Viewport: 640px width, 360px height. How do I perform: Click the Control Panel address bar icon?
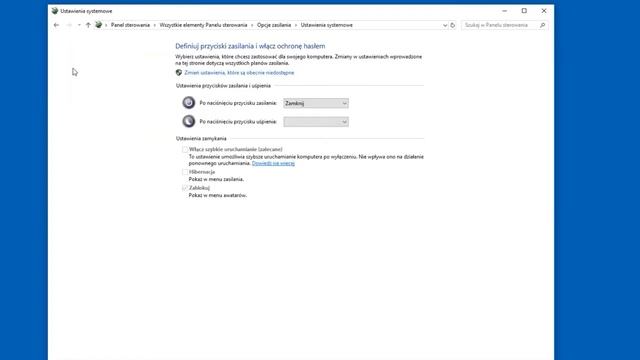[98, 25]
